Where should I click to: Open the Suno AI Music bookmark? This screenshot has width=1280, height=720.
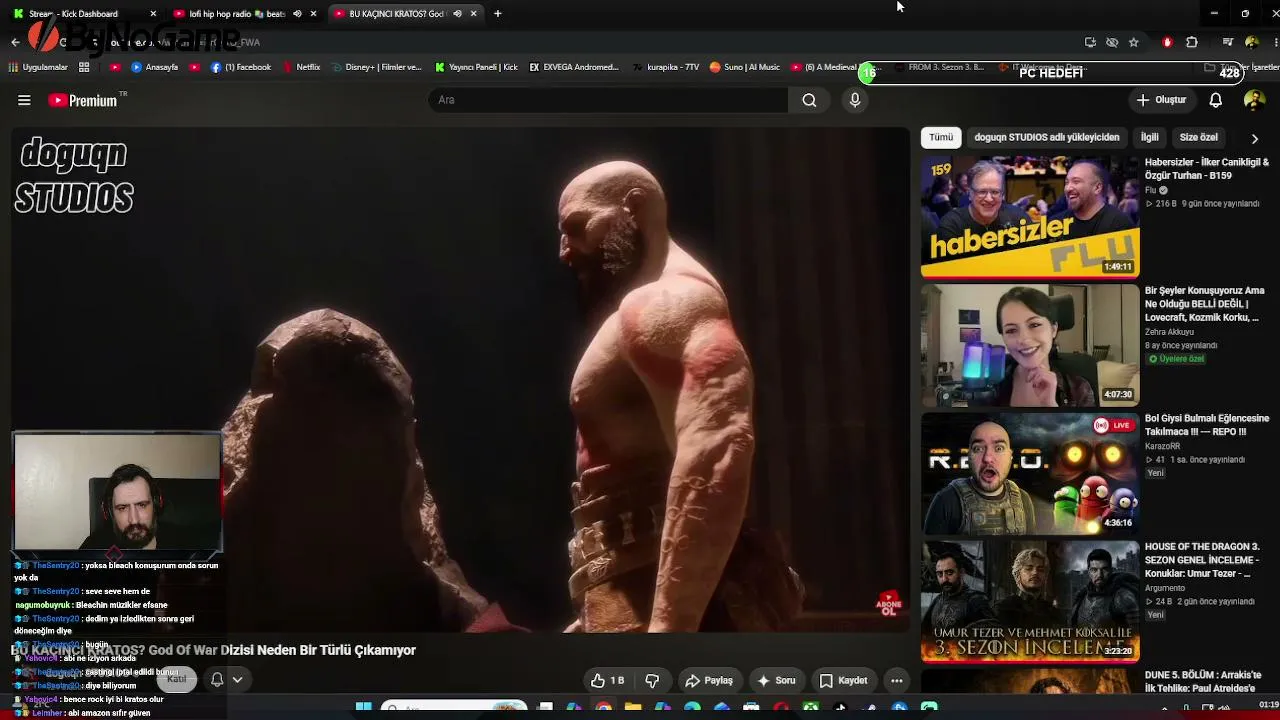(744, 67)
